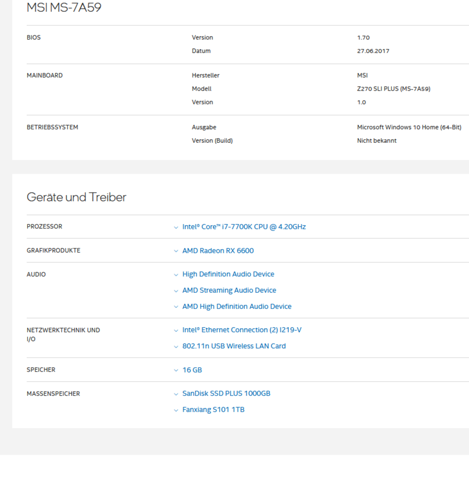Open 802.11n USB Wireless LAN Card link
The width and height of the screenshot is (469, 480).
(x=234, y=346)
